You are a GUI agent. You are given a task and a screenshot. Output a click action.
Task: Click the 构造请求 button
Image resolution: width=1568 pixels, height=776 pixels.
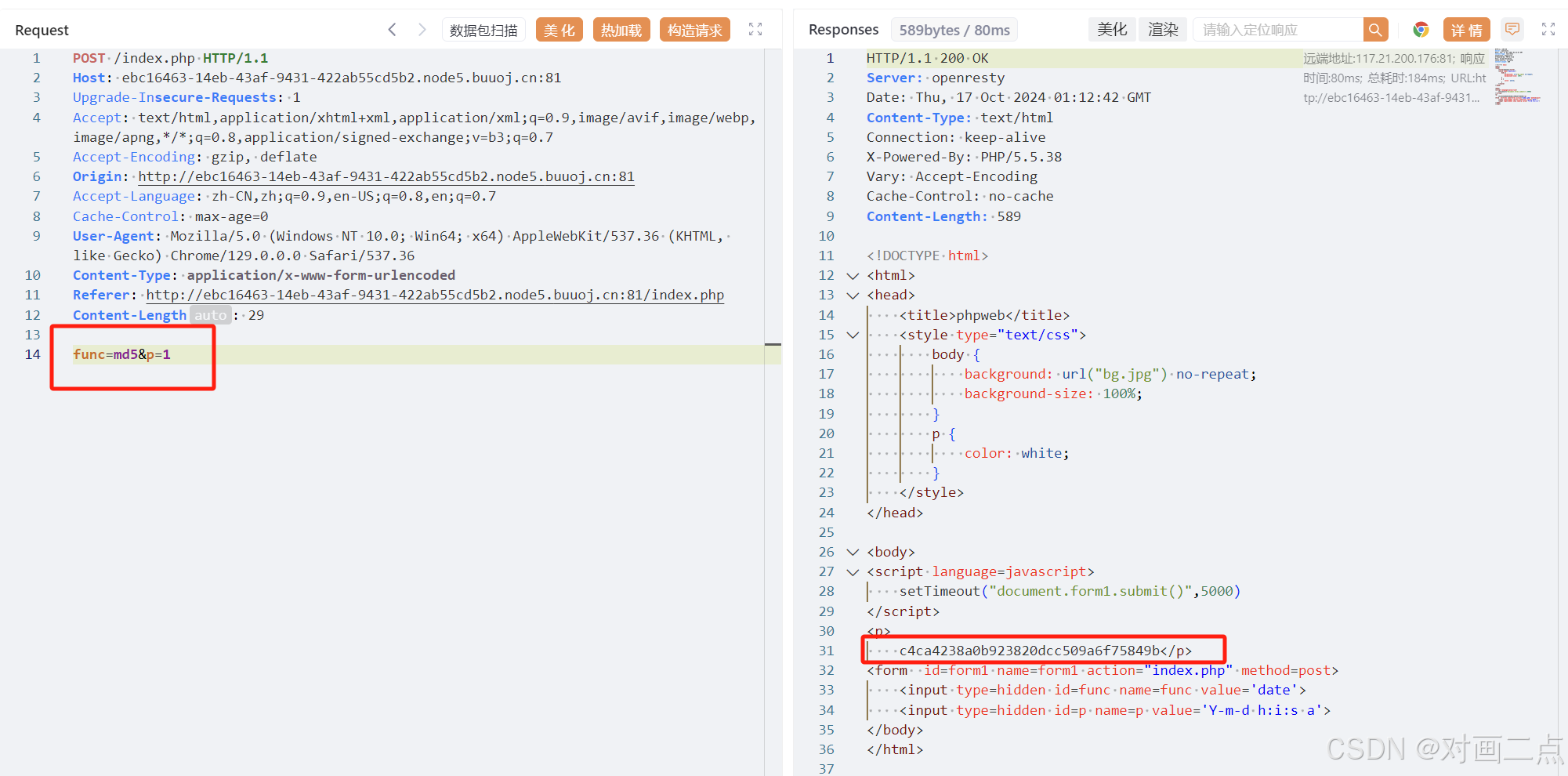point(695,30)
